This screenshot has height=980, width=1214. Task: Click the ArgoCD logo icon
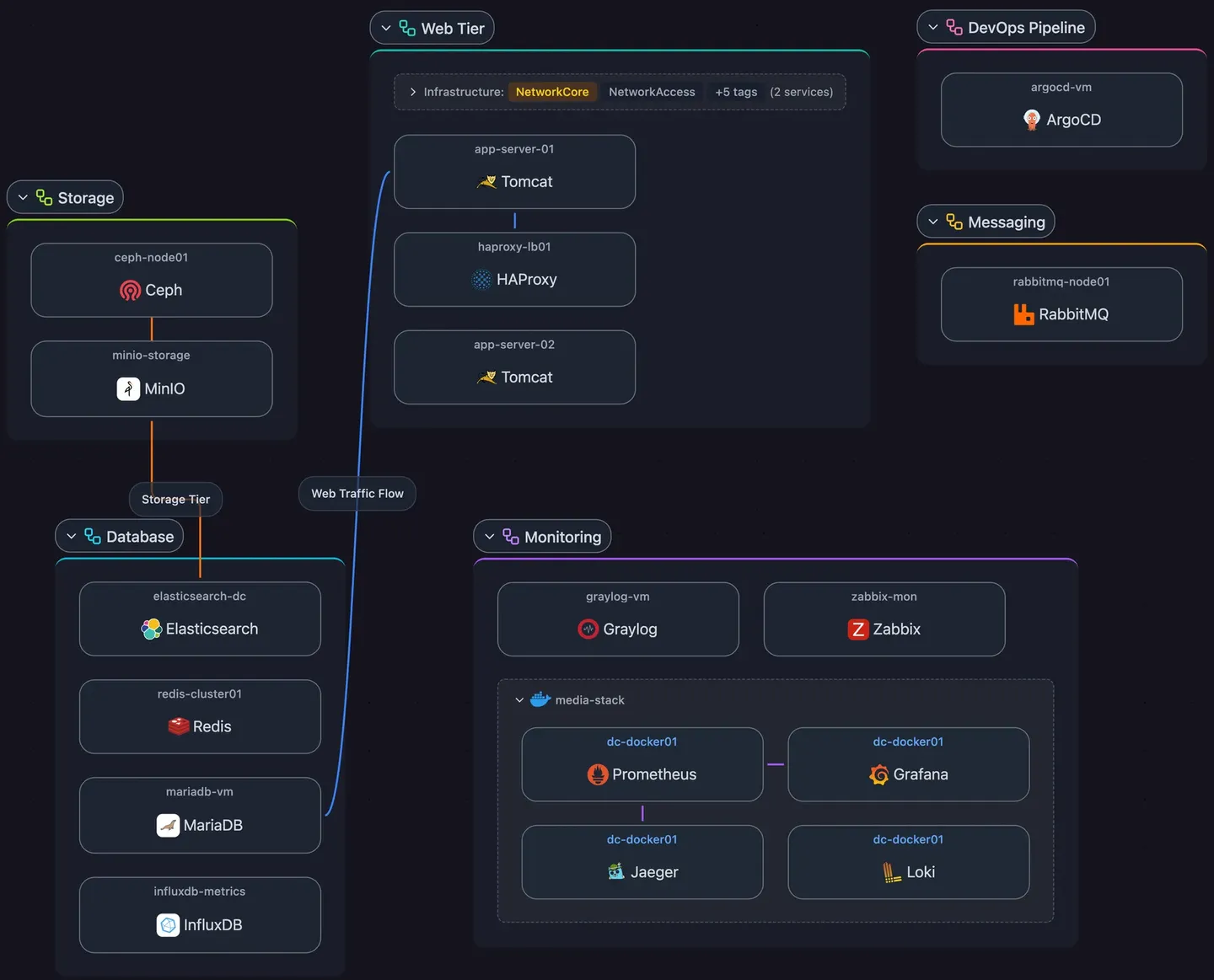click(x=1032, y=120)
